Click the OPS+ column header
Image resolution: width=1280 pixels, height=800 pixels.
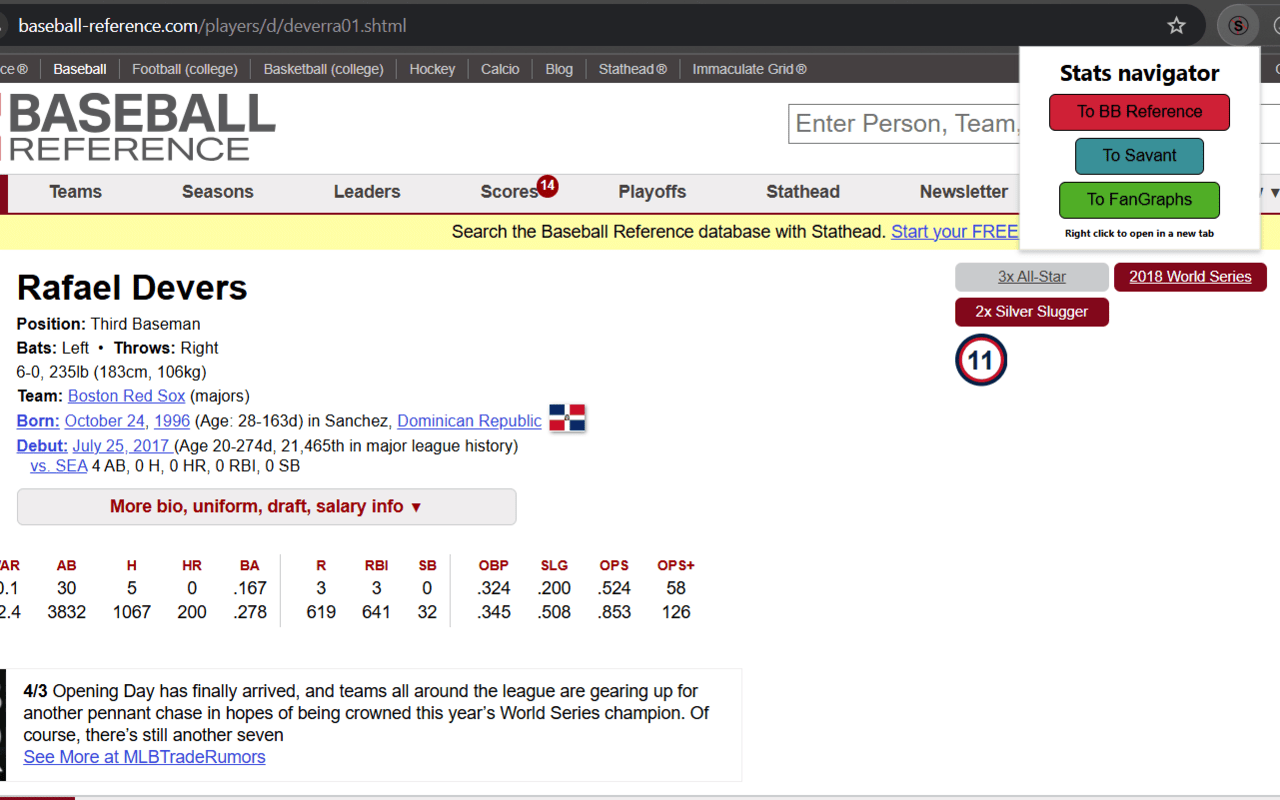(x=676, y=566)
